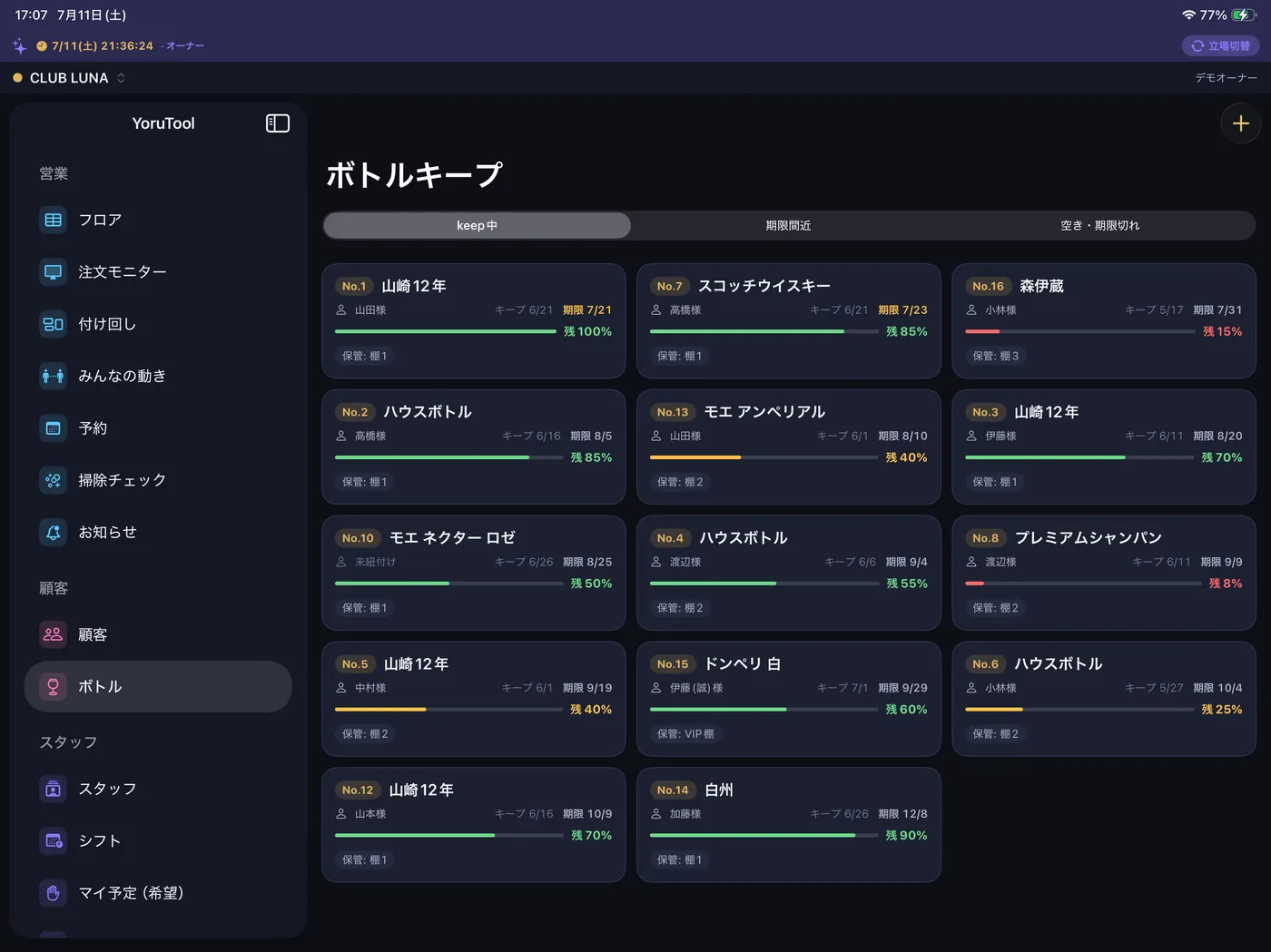Viewport: 1271px width, 952px height.
Task: Expand the CLUB LUNA store selector
Action: (x=69, y=78)
